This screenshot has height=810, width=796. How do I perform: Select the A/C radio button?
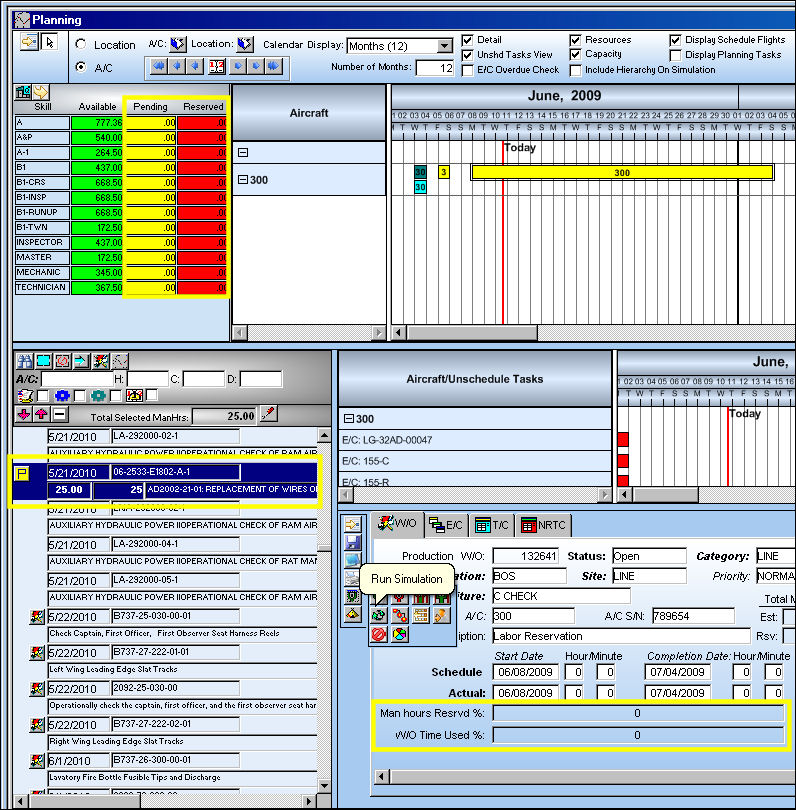(x=81, y=67)
